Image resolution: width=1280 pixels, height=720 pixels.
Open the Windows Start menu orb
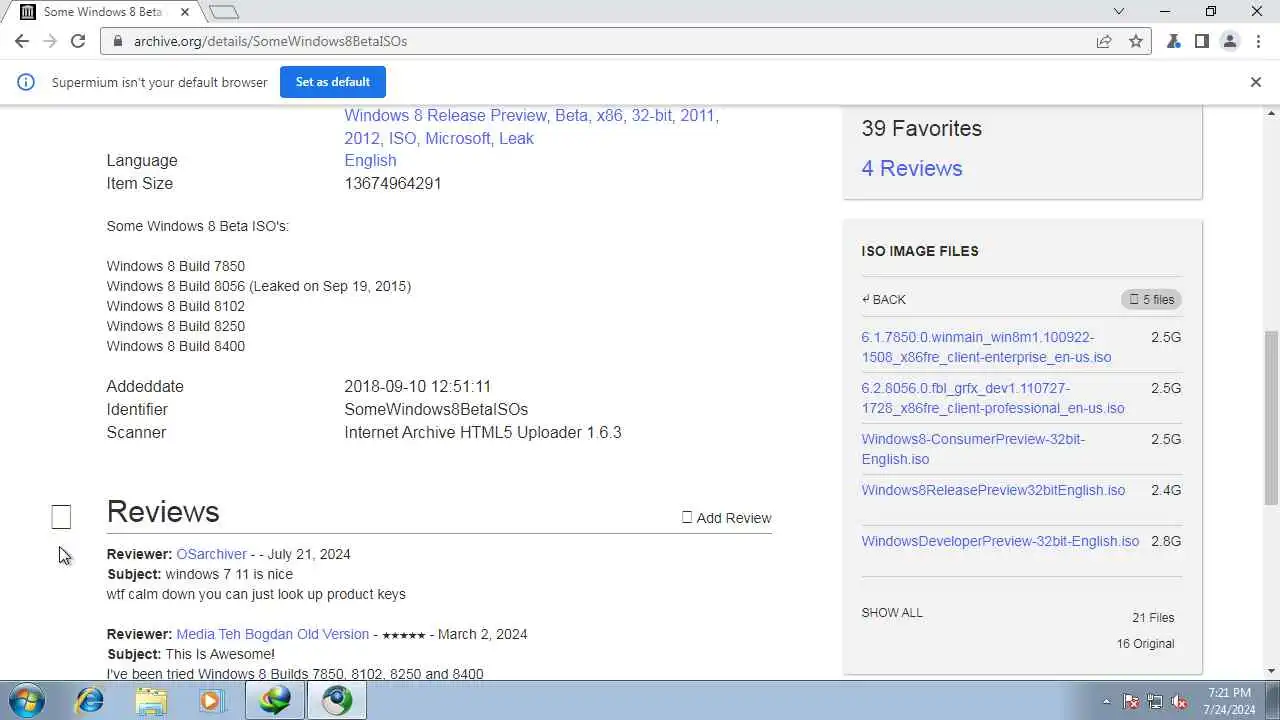(25, 700)
